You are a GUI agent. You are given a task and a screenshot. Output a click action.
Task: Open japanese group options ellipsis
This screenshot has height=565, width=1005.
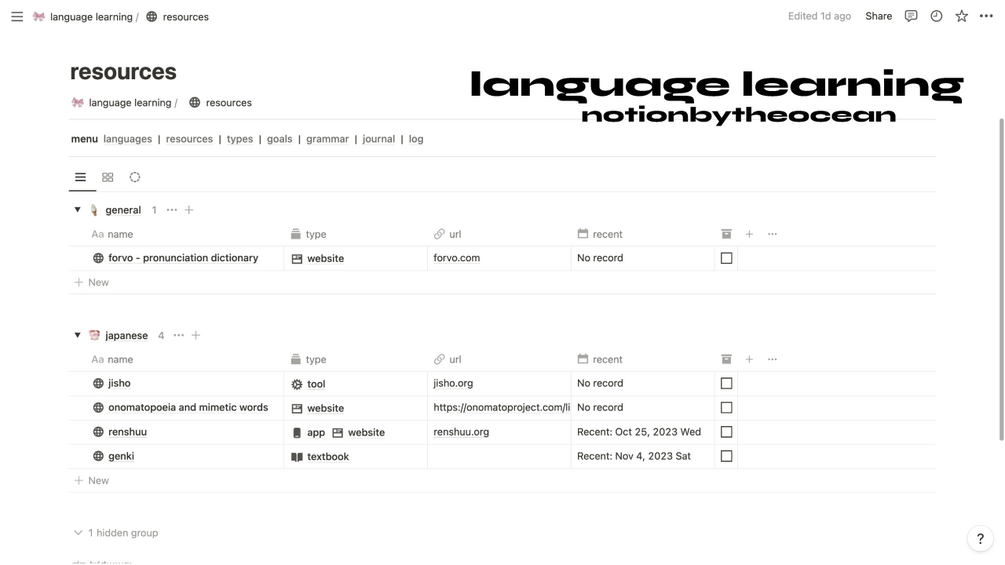[x=179, y=336]
